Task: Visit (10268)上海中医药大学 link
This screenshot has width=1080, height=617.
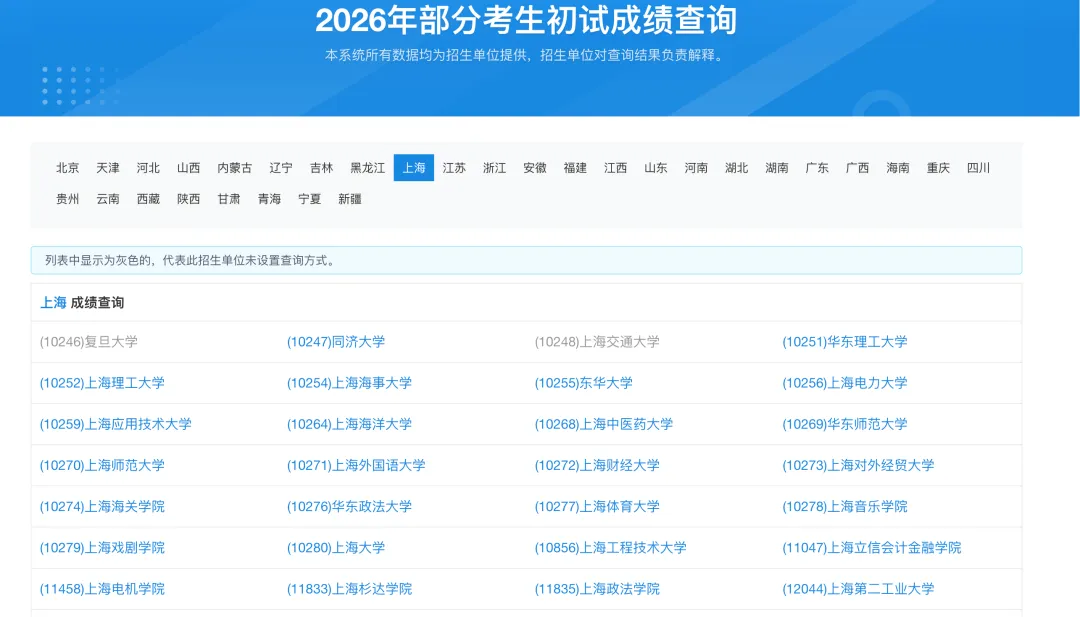Action: pyautogui.click(x=604, y=424)
